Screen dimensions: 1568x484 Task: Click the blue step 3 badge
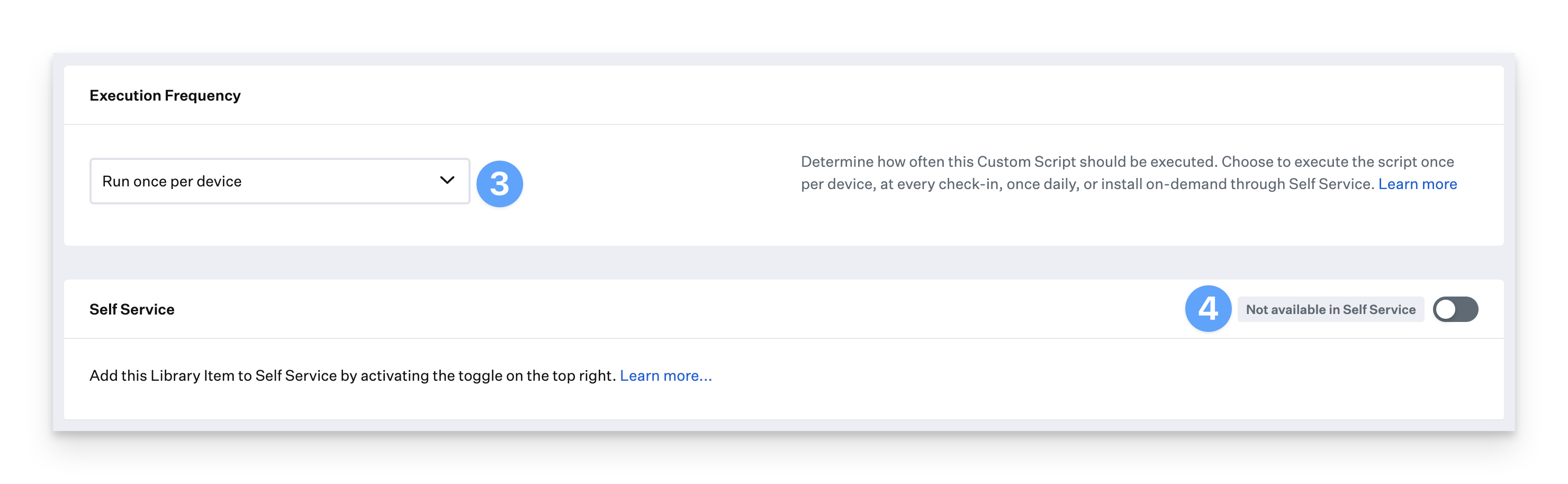coord(499,184)
